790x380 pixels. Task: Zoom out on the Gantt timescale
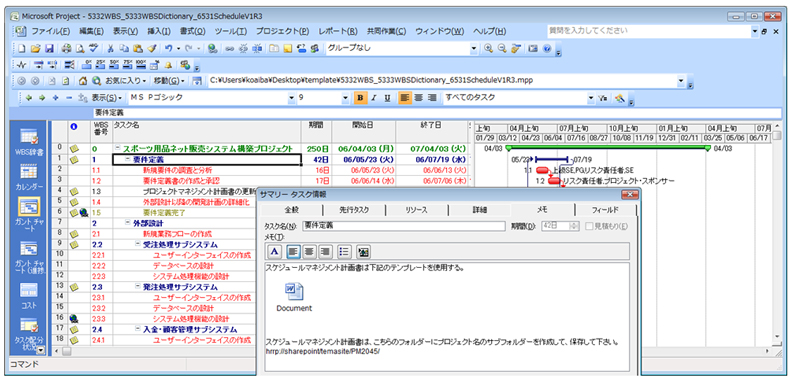502,49
